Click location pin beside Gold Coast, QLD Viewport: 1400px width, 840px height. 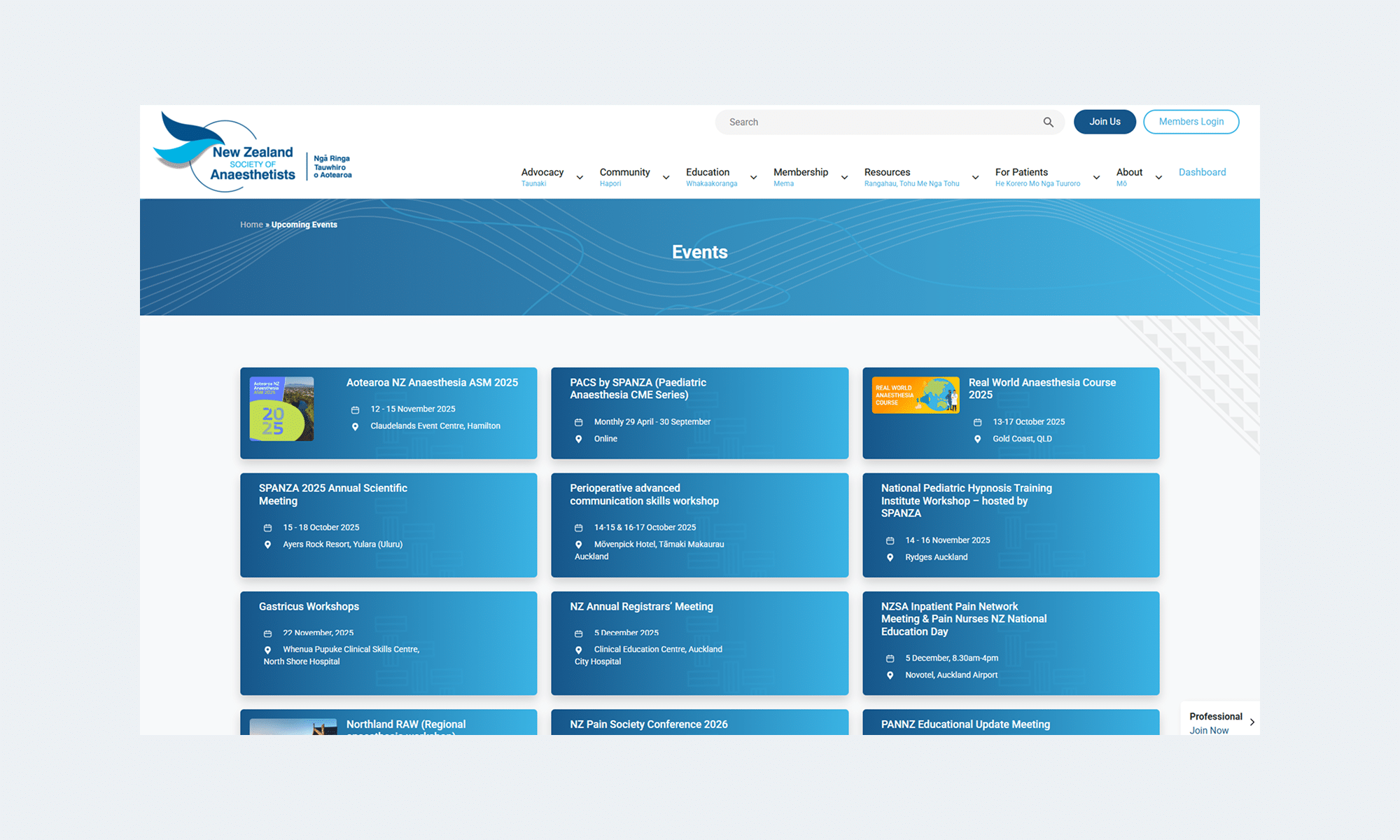(x=977, y=439)
